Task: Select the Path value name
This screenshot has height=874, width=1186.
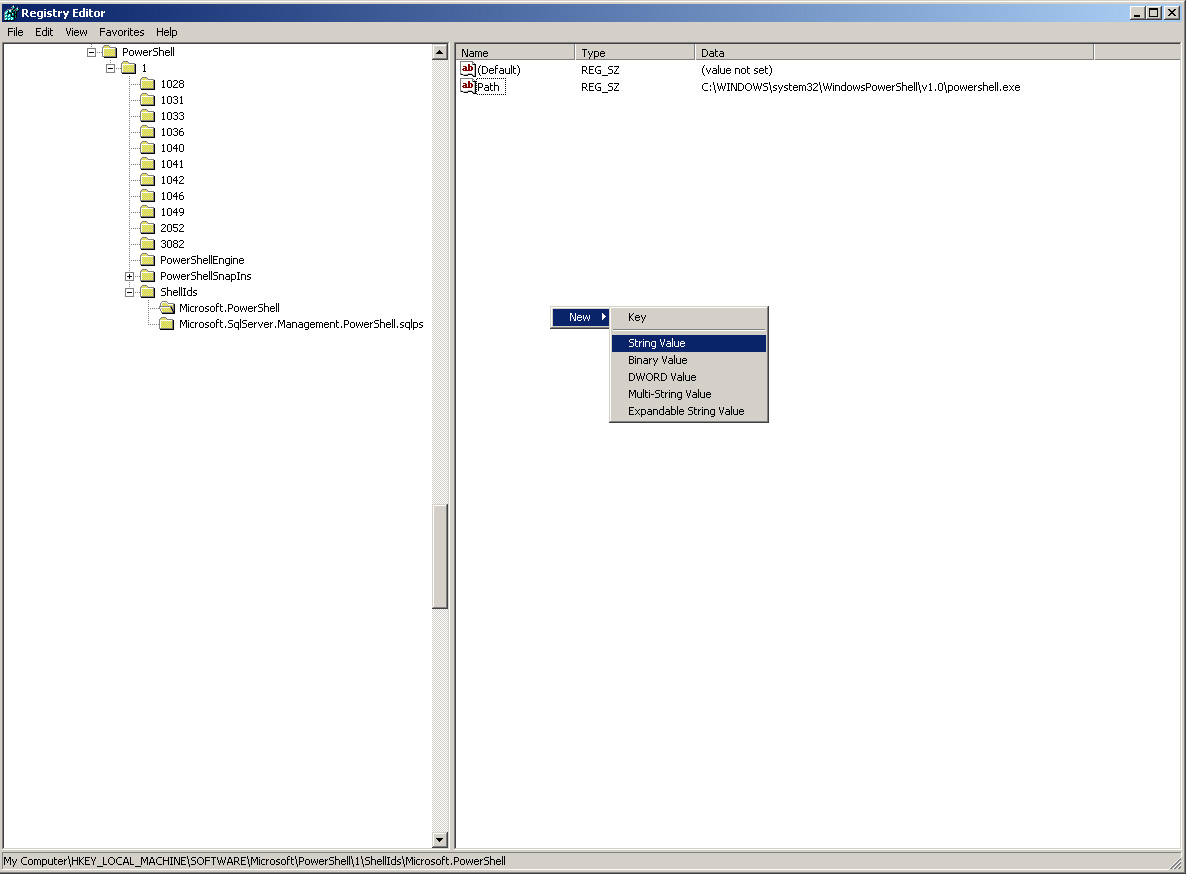Action: [489, 87]
